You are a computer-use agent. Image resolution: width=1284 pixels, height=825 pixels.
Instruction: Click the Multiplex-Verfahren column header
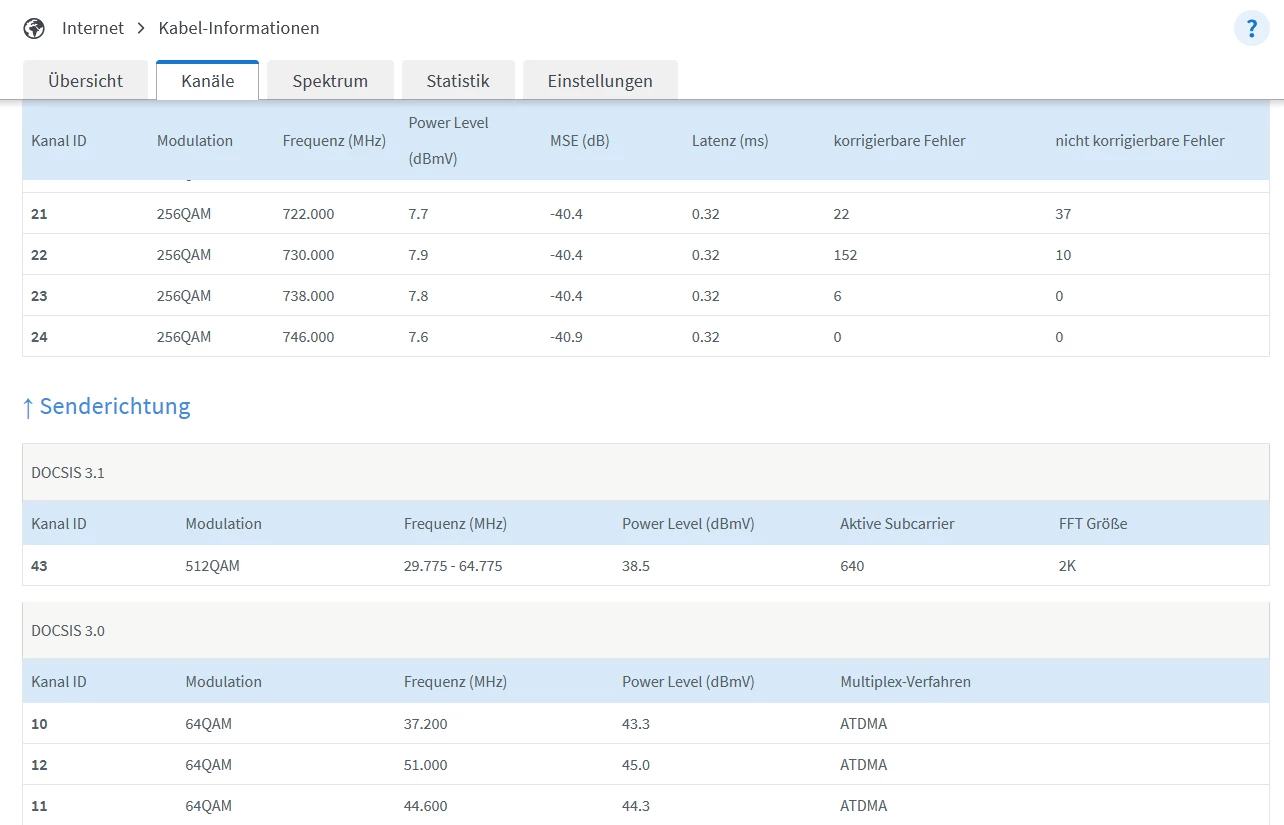point(905,682)
